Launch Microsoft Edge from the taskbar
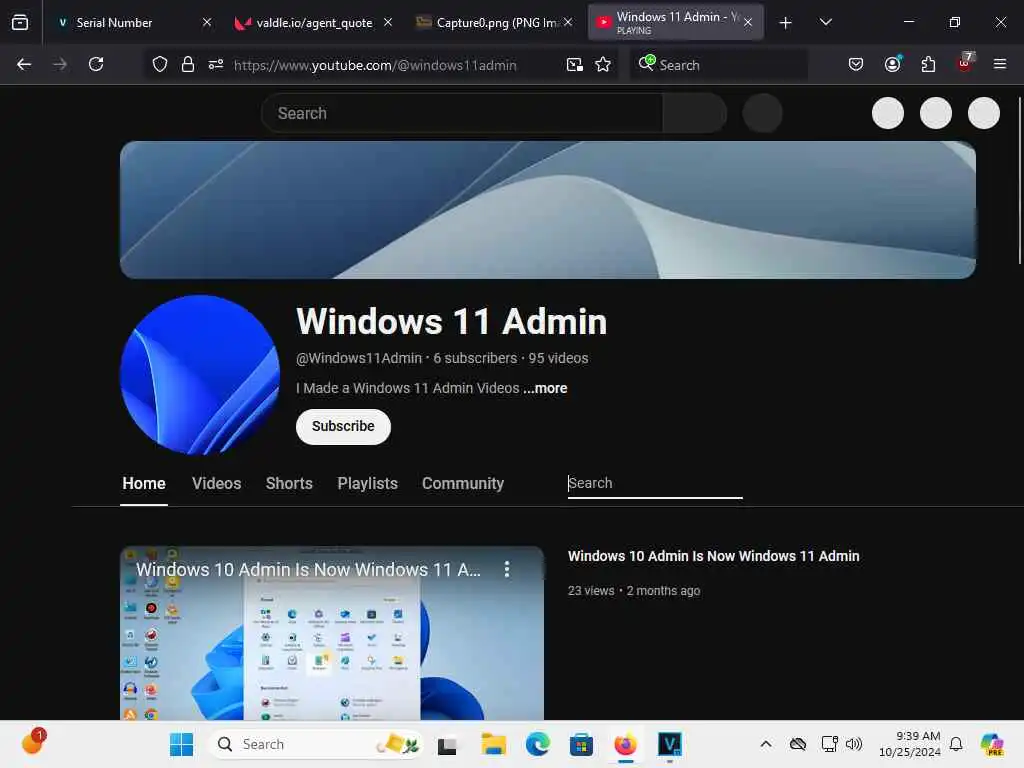This screenshot has height=768, width=1024. (537, 744)
